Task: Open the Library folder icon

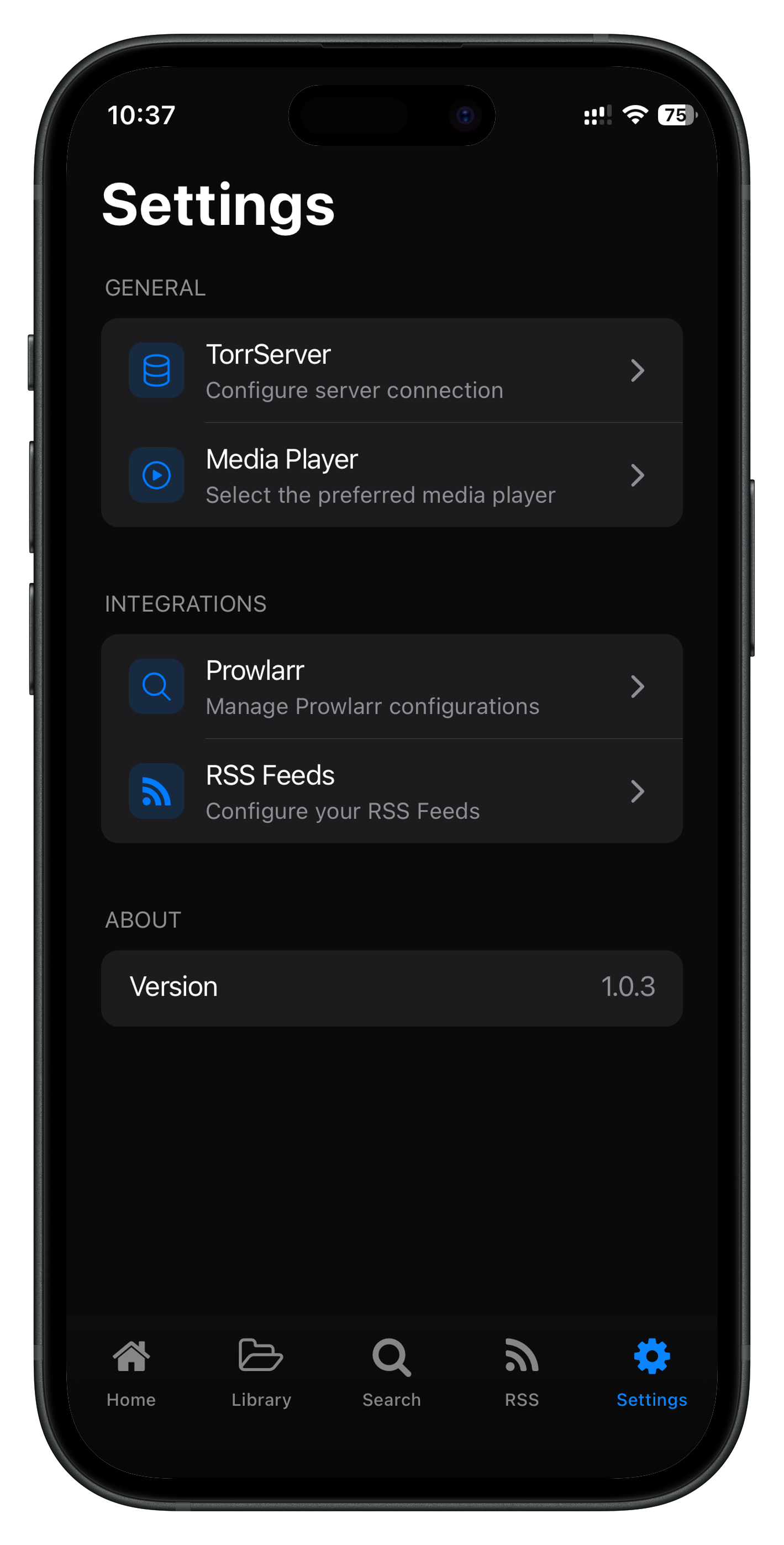Action: pyautogui.click(x=260, y=1355)
